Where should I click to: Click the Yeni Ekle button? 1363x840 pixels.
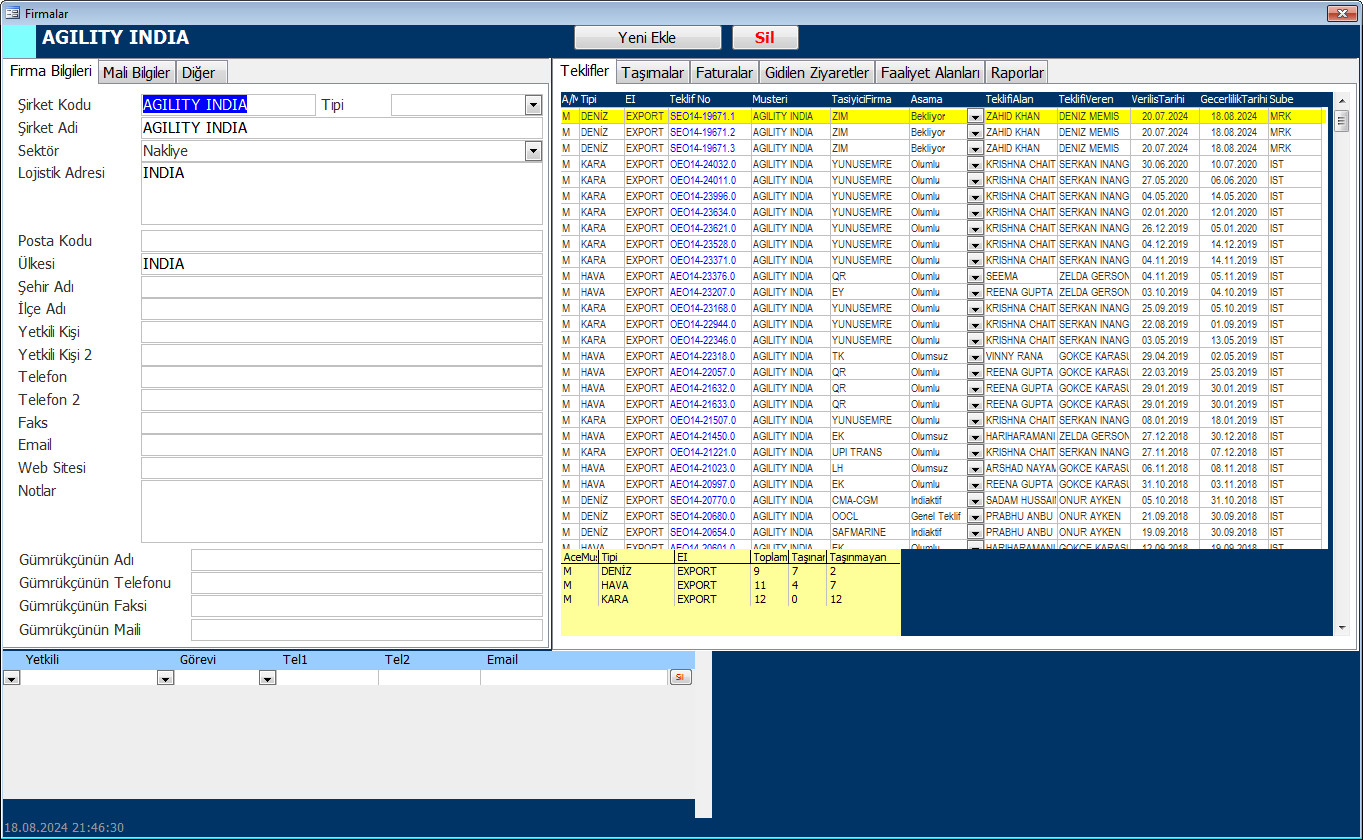(647, 38)
